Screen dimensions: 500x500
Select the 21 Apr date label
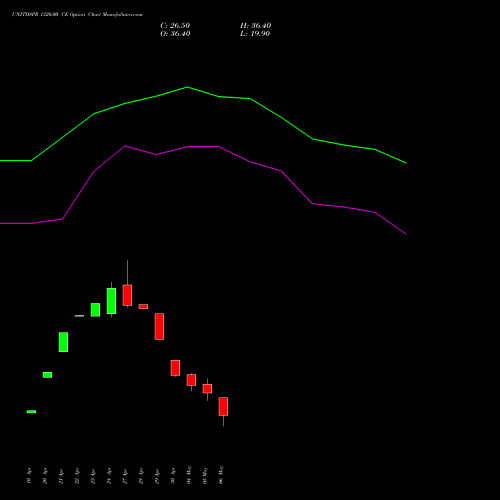pyautogui.click(x=61, y=476)
